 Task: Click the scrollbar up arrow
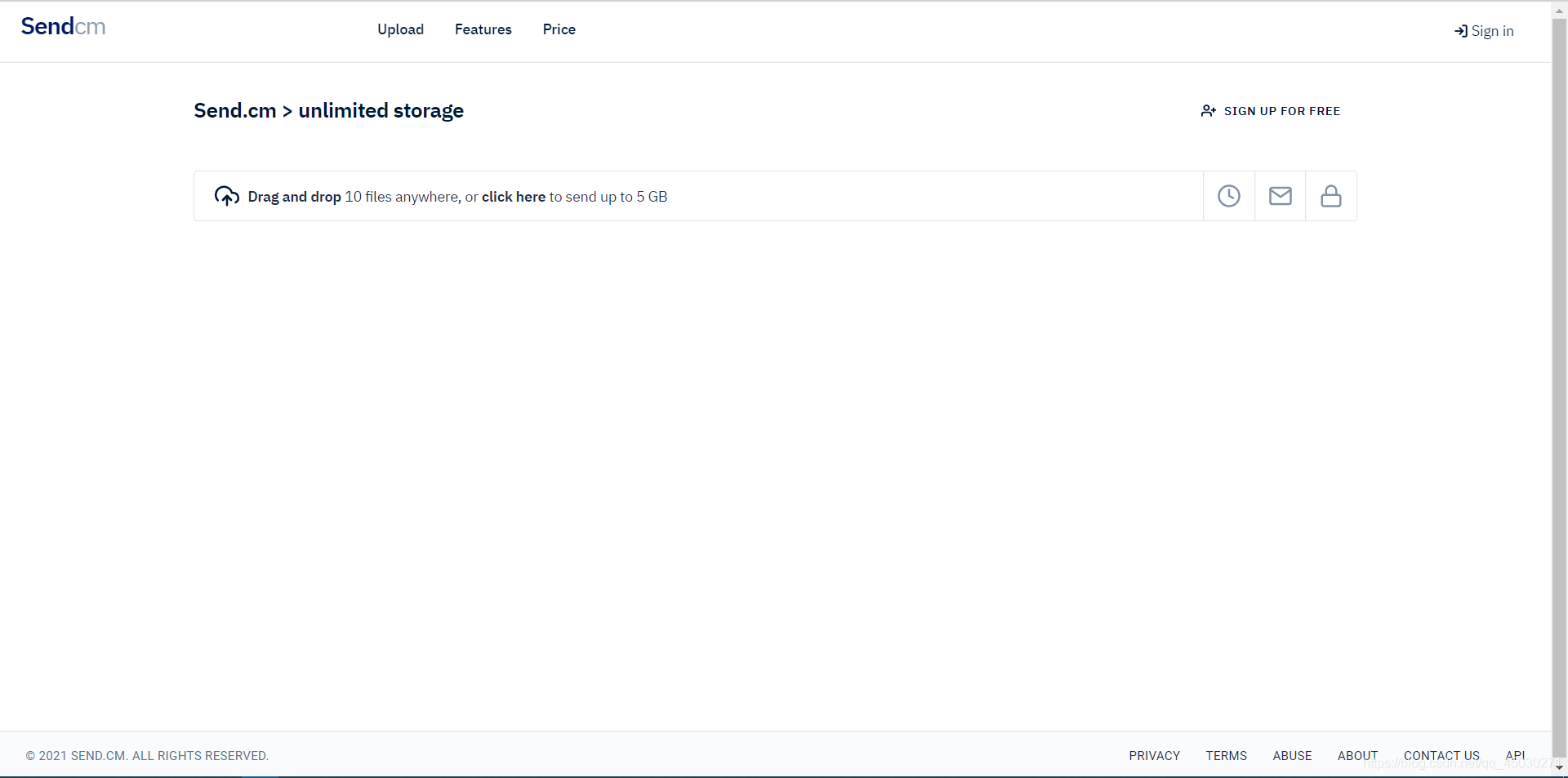click(1559, 11)
